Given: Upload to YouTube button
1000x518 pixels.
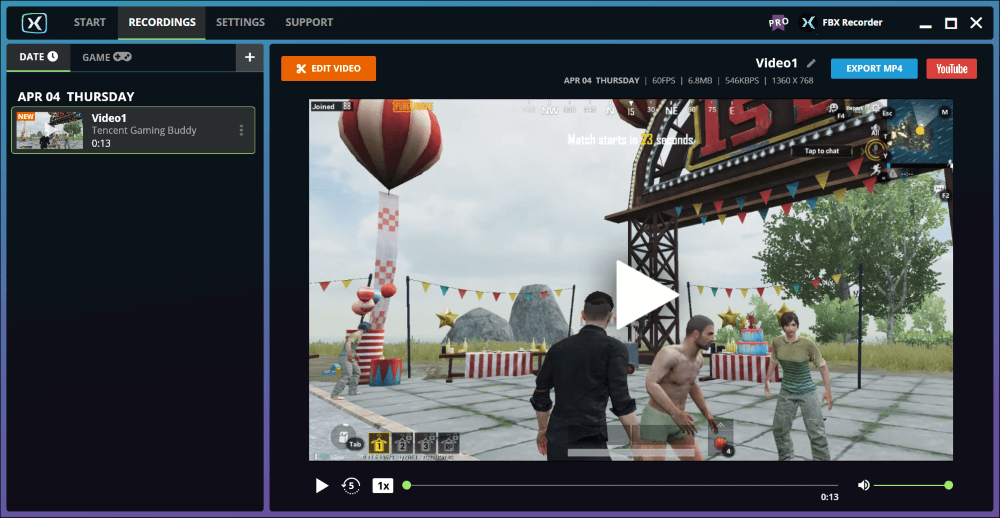Looking at the screenshot, I should [x=952, y=68].
